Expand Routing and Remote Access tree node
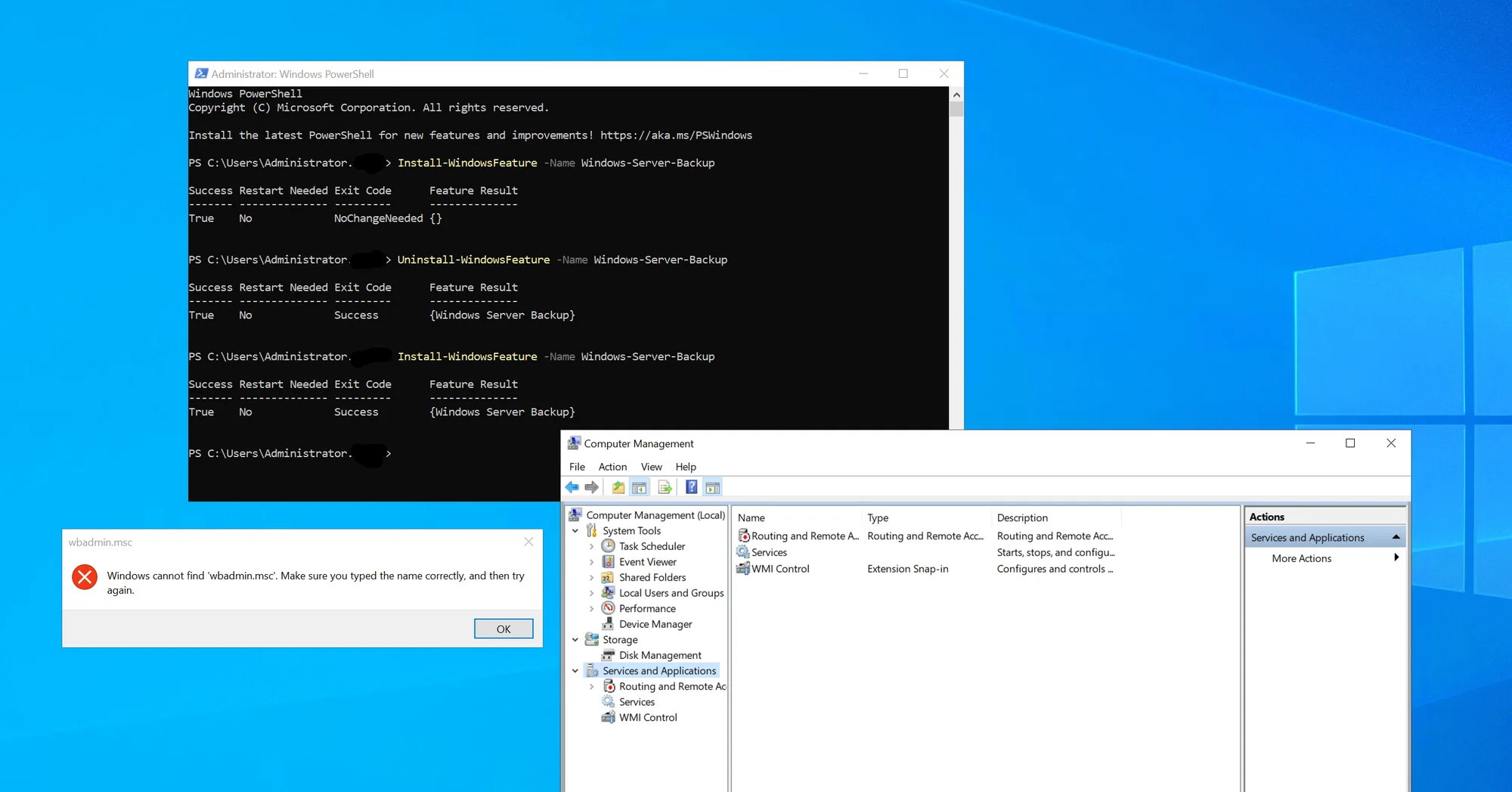Viewport: 1512px width, 792px height. (591, 686)
